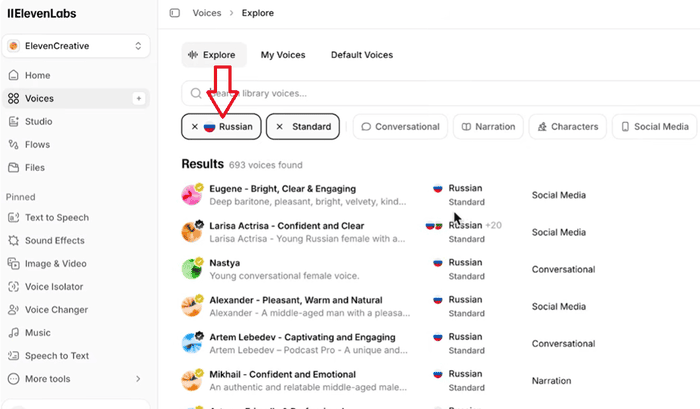Click the +20 languages badge for Larisa

[x=493, y=225]
